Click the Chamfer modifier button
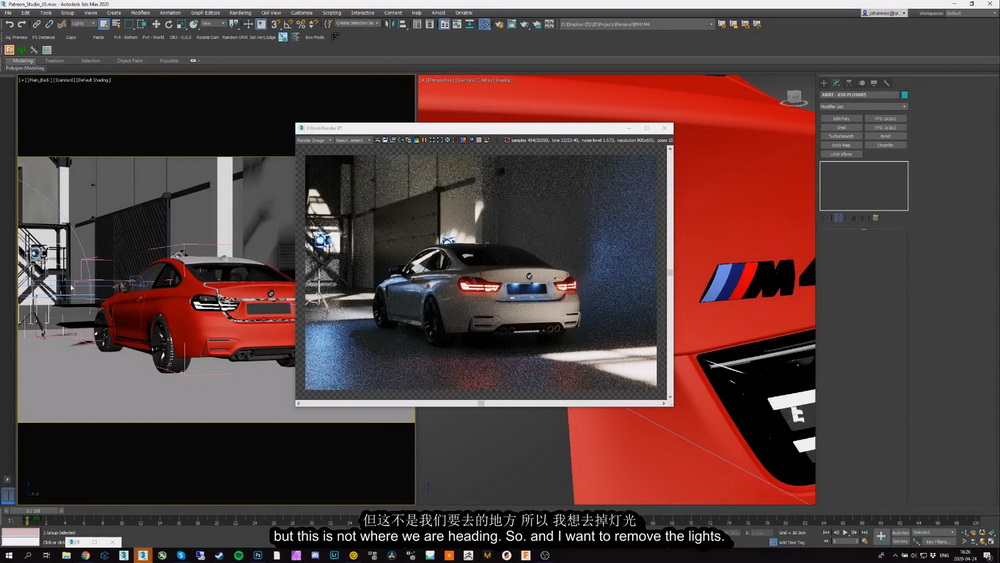This screenshot has width=1000, height=563. coord(885,145)
